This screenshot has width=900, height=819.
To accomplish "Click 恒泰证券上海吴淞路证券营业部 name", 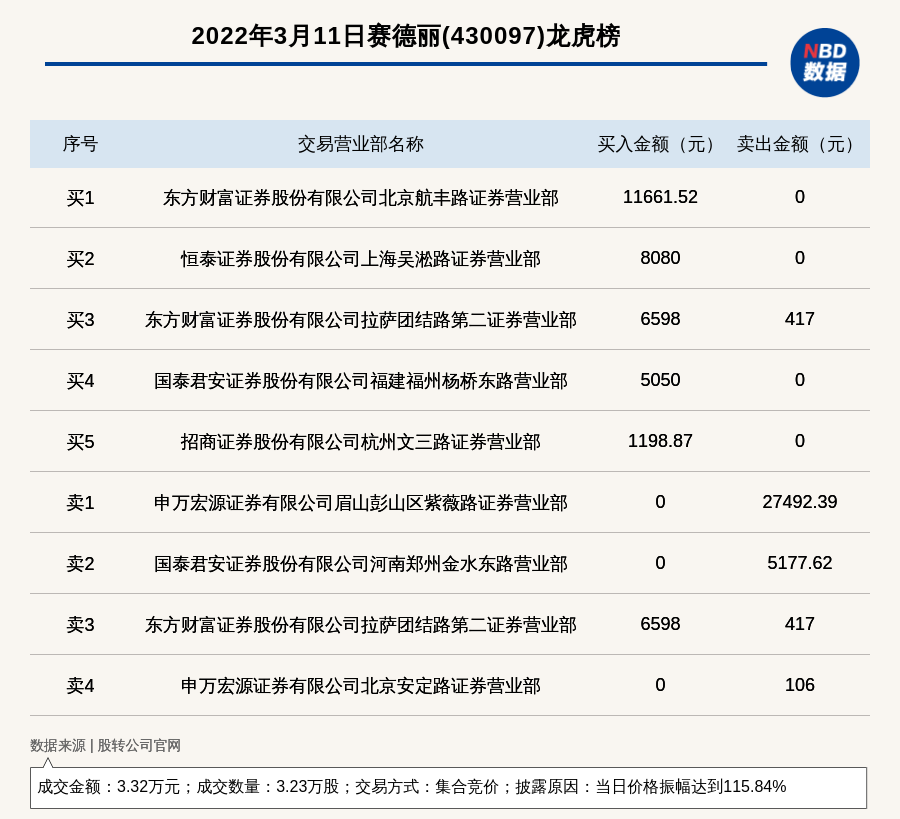I will 360,259.
